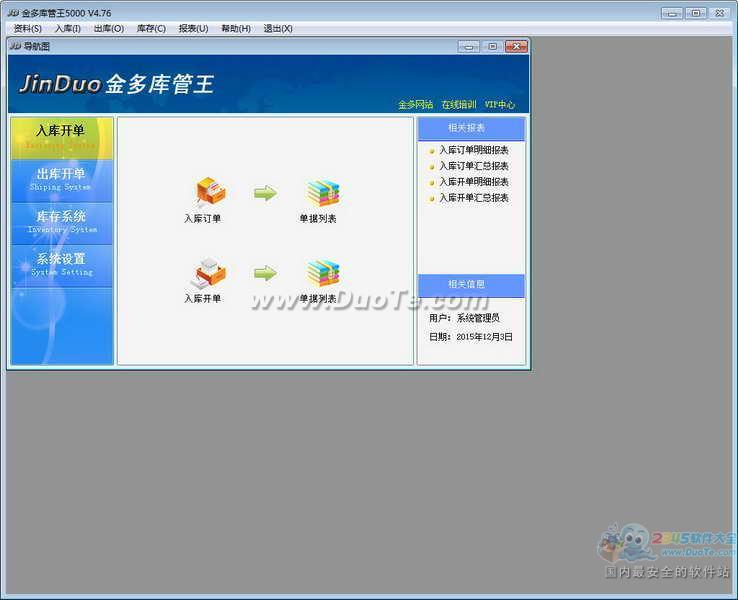
Task: Open 入库开单明细报表 report
Action: 473,182
